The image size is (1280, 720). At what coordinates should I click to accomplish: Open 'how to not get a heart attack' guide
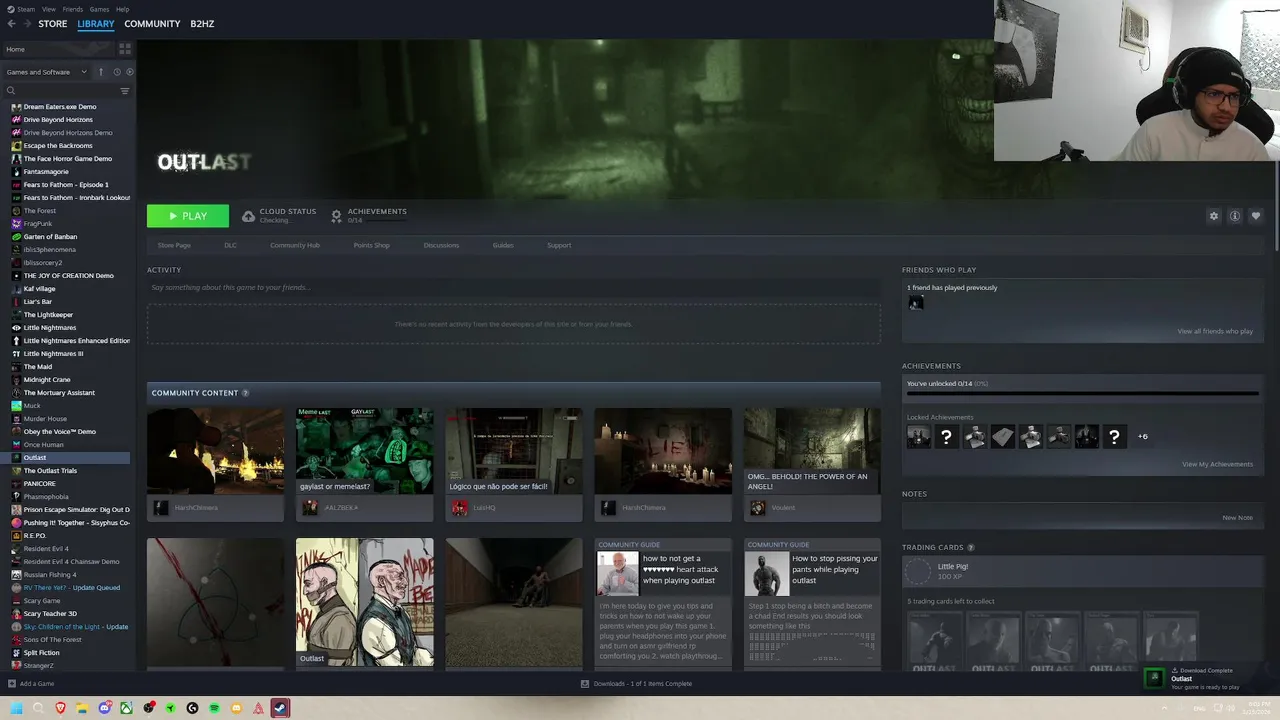pyautogui.click(x=663, y=605)
